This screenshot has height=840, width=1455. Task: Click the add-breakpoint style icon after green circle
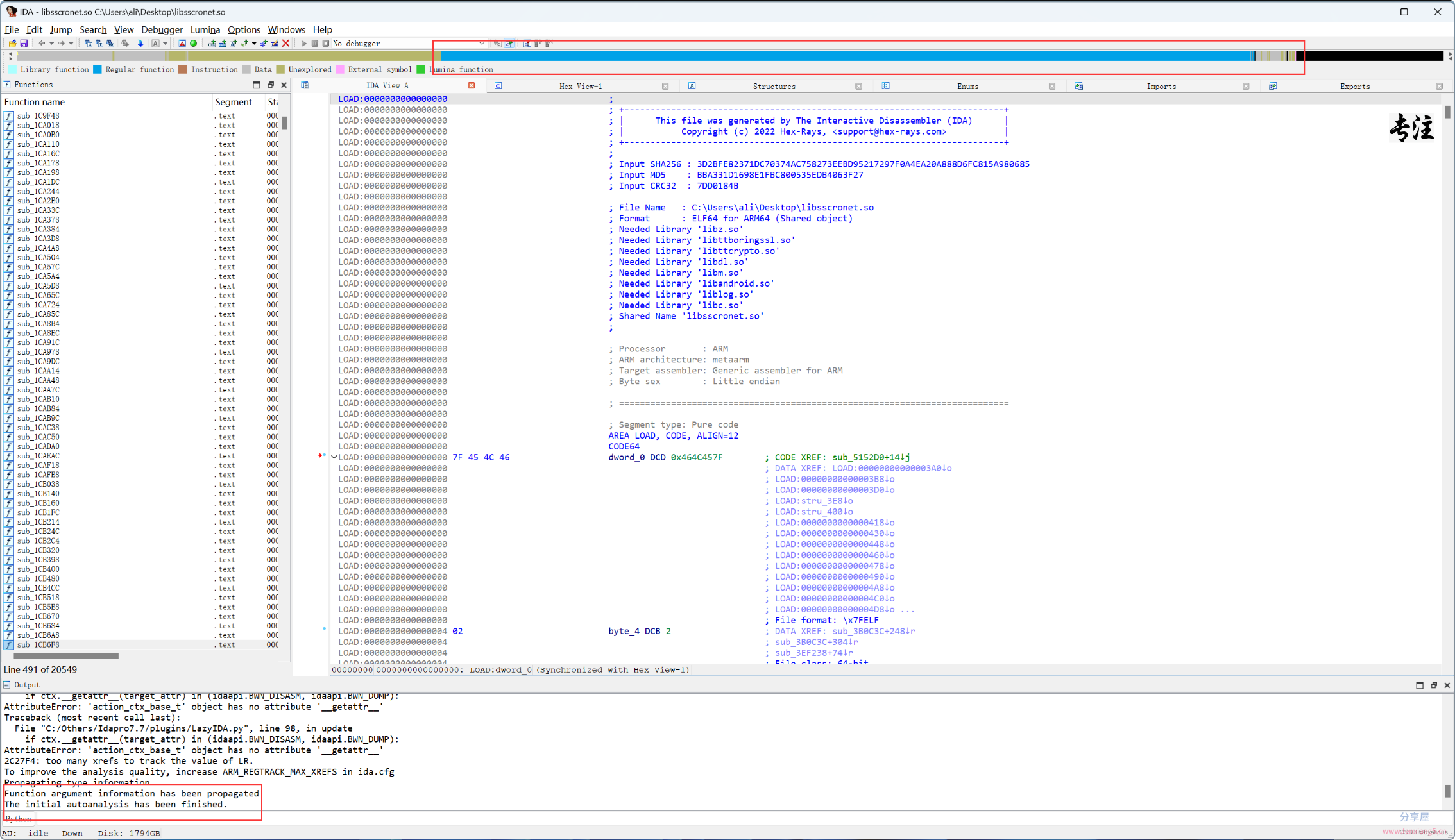(x=212, y=44)
